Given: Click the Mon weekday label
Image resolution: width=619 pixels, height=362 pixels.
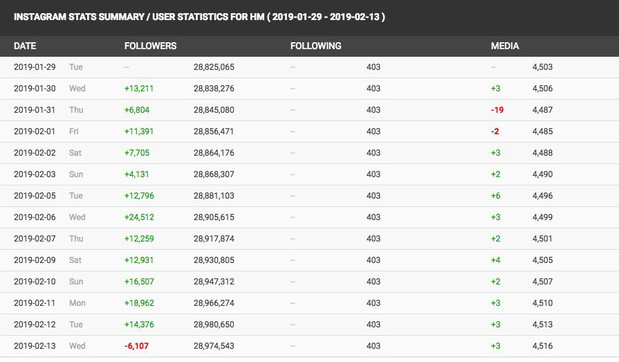Looking at the screenshot, I should pyautogui.click(x=77, y=303).
